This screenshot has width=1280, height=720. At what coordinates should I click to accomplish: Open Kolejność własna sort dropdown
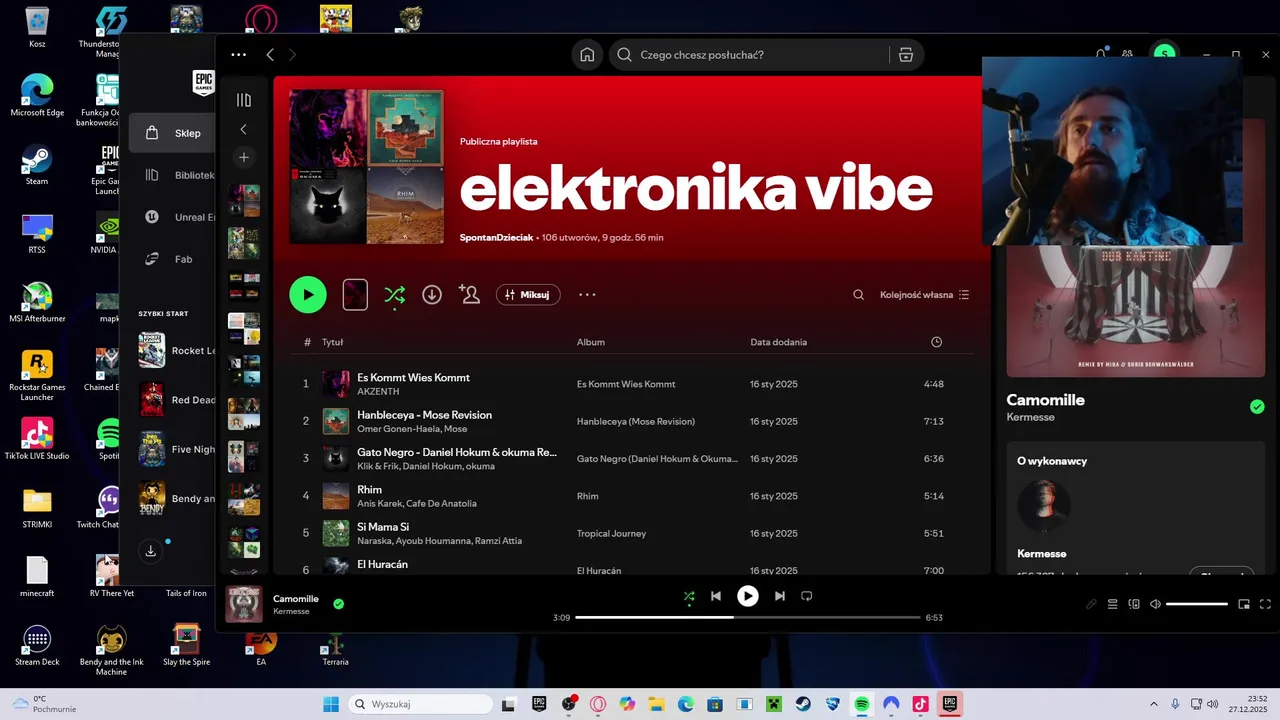925,295
